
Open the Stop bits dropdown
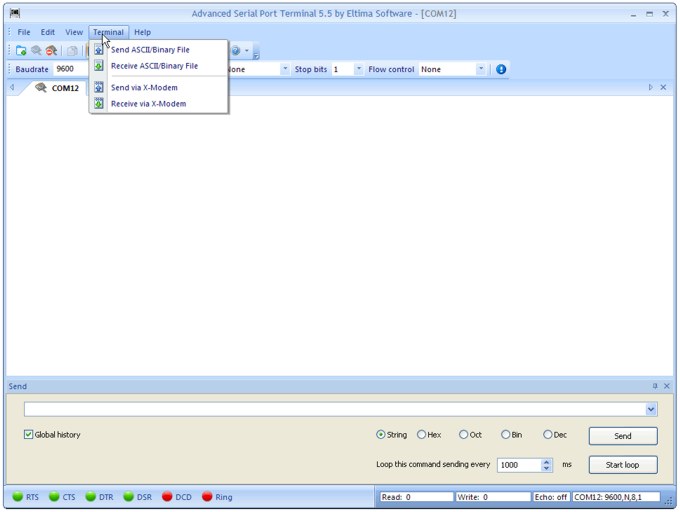[359, 69]
